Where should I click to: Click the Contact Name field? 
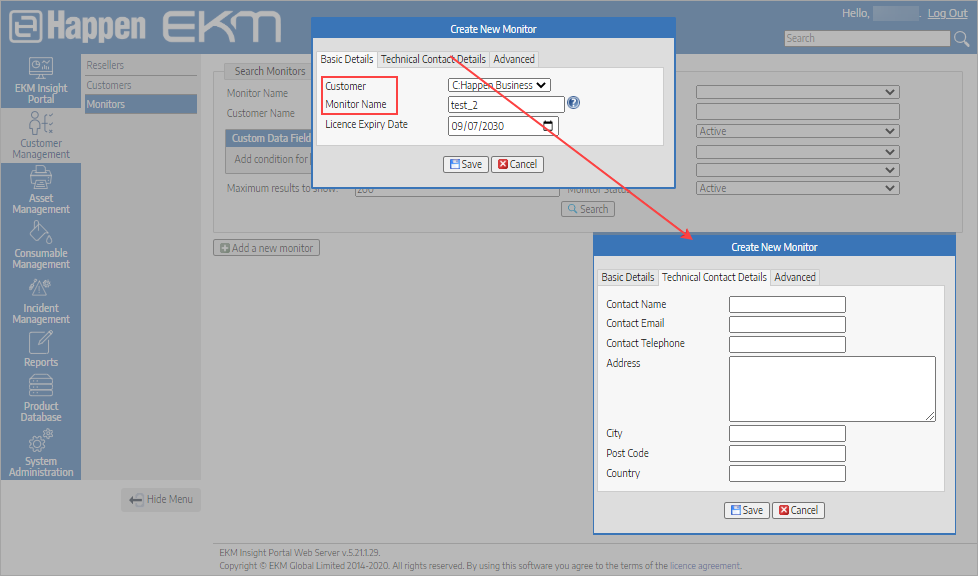pos(787,304)
